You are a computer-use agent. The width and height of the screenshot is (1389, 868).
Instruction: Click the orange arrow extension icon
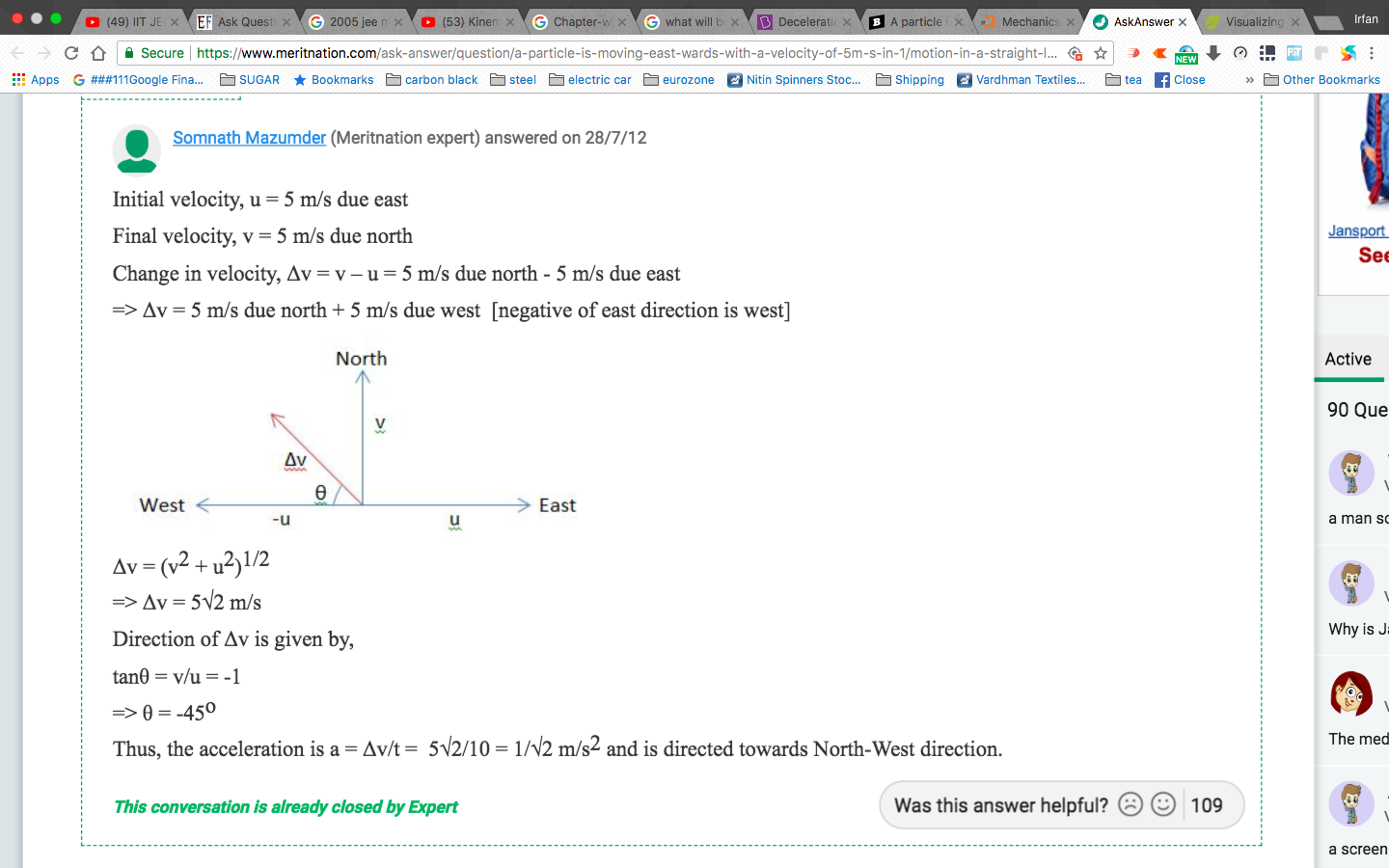coord(1159,53)
